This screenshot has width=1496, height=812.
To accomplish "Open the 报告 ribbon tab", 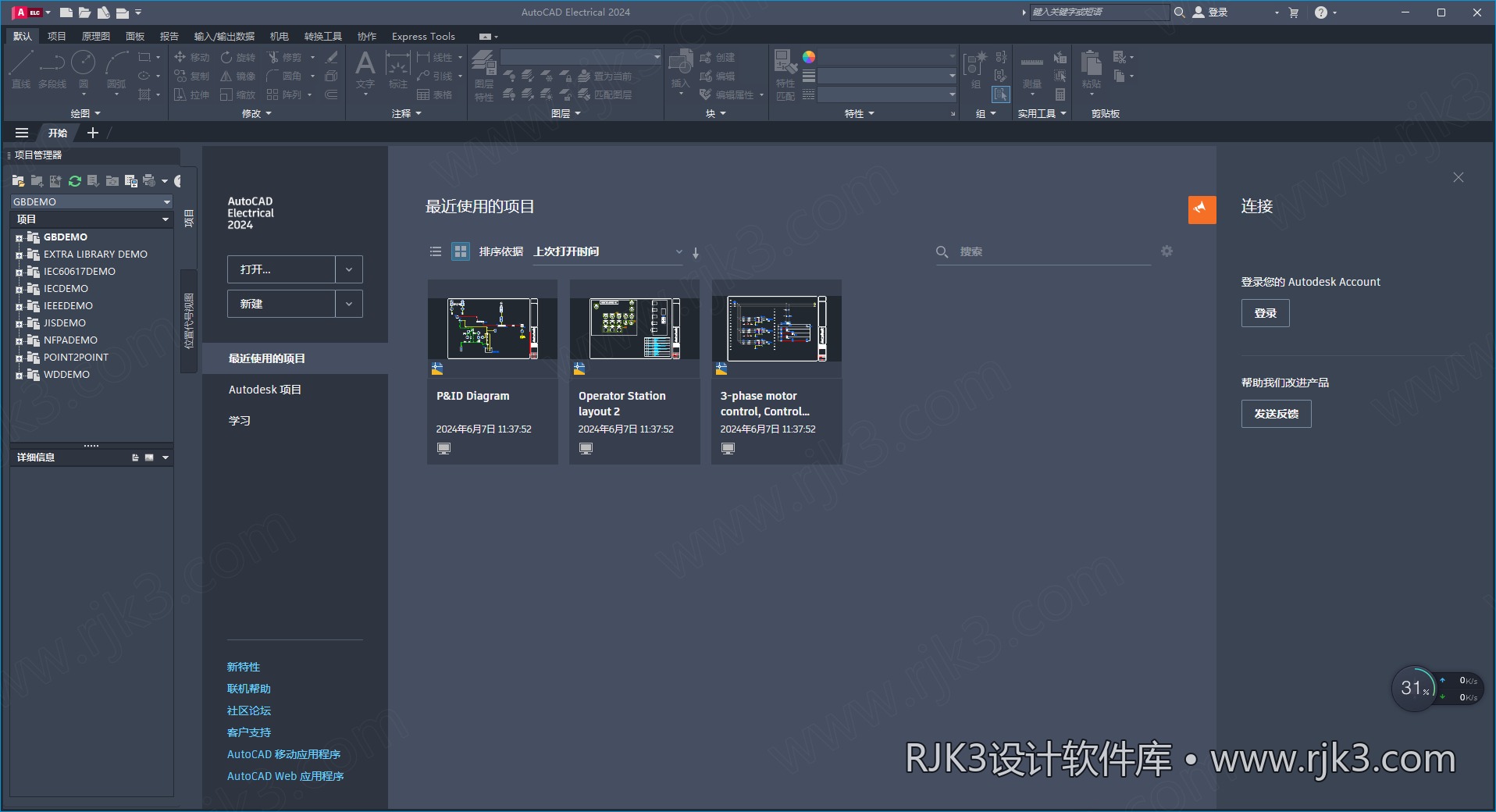I will coord(169,36).
